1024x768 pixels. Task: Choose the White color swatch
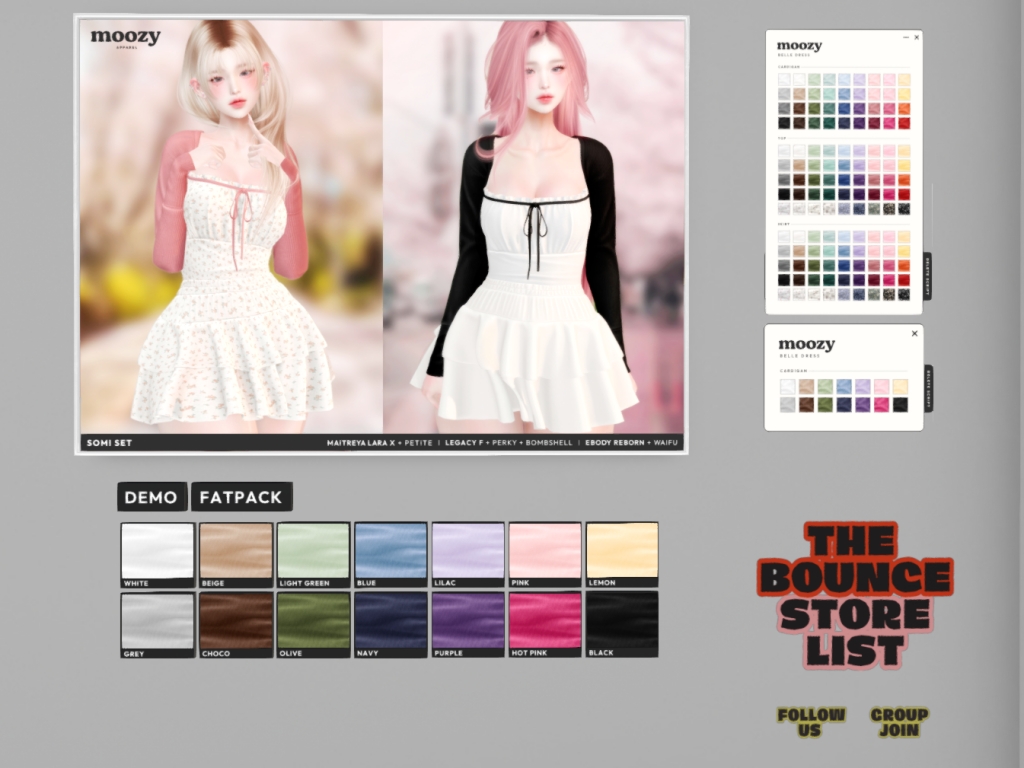click(x=157, y=555)
